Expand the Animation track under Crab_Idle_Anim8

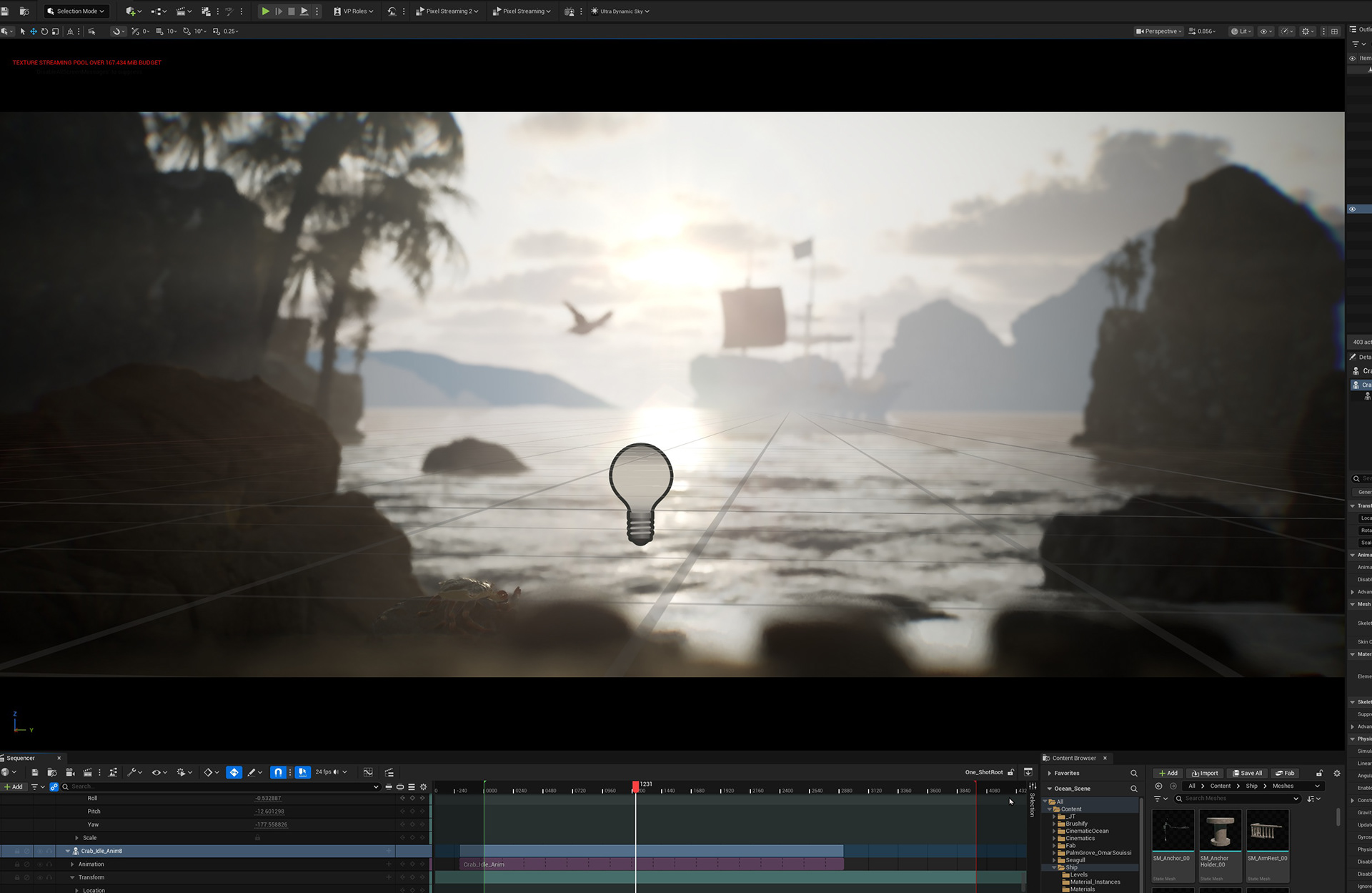[72, 864]
